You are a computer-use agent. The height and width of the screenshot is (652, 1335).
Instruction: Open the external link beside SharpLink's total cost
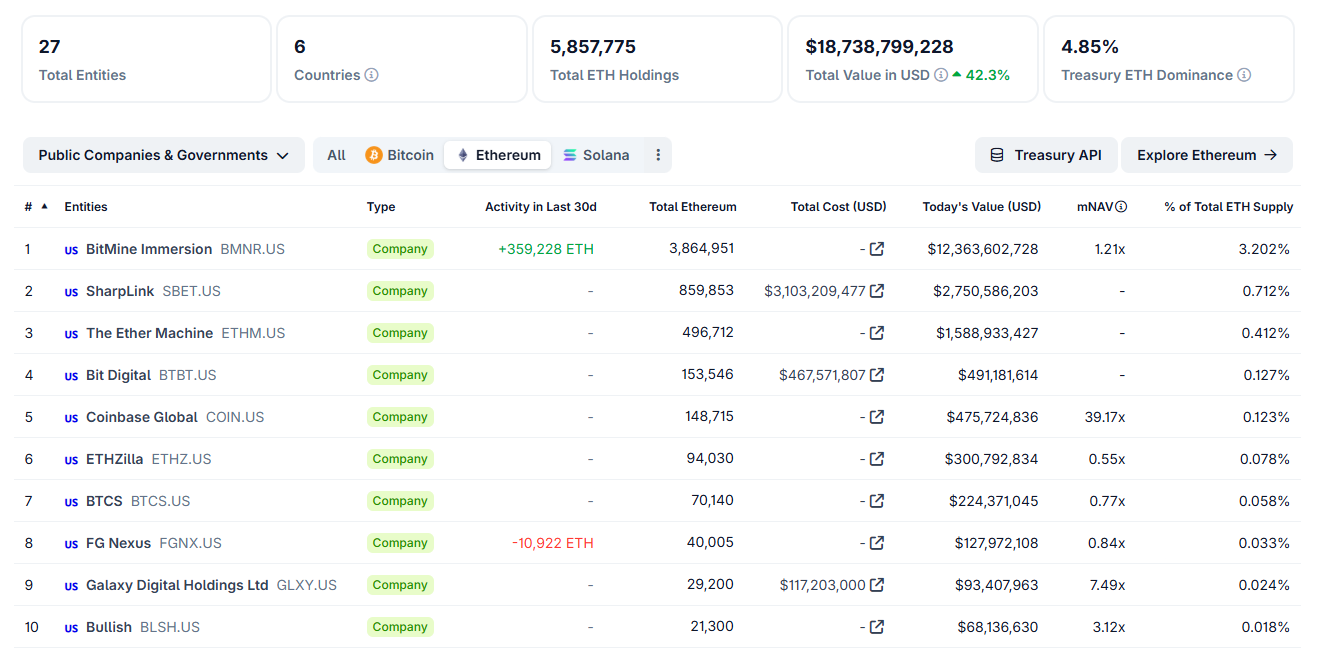click(876, 290)
